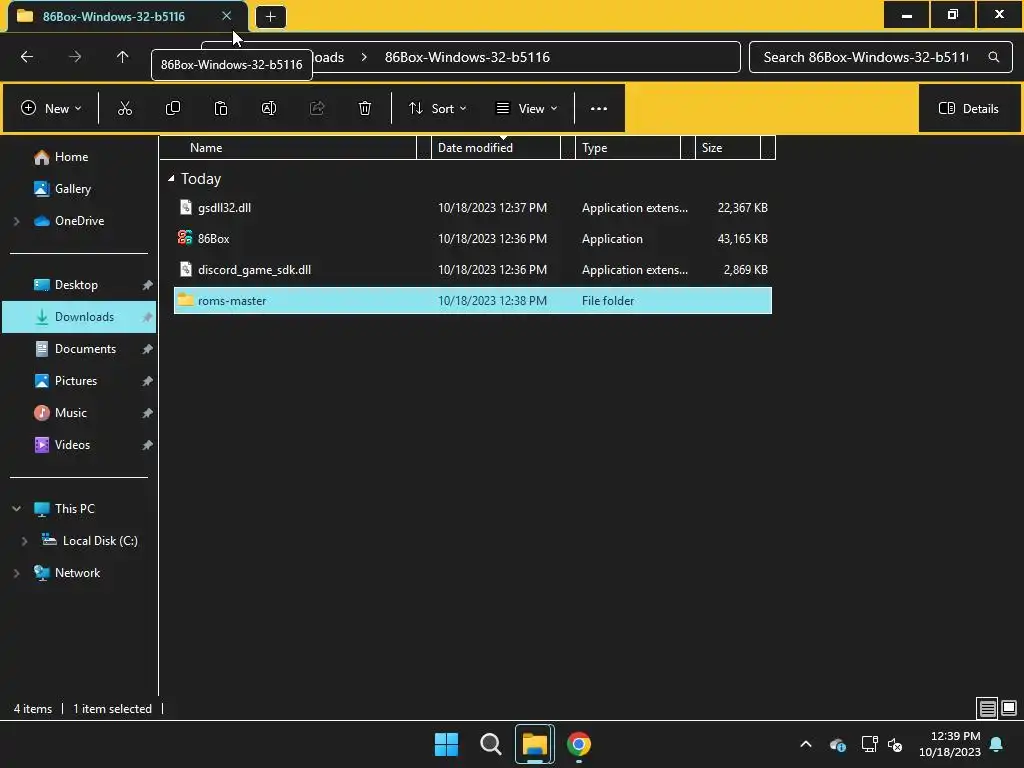1024x768 pixels.
Task: Go back with the left arrow
Action: click(27, 57)
